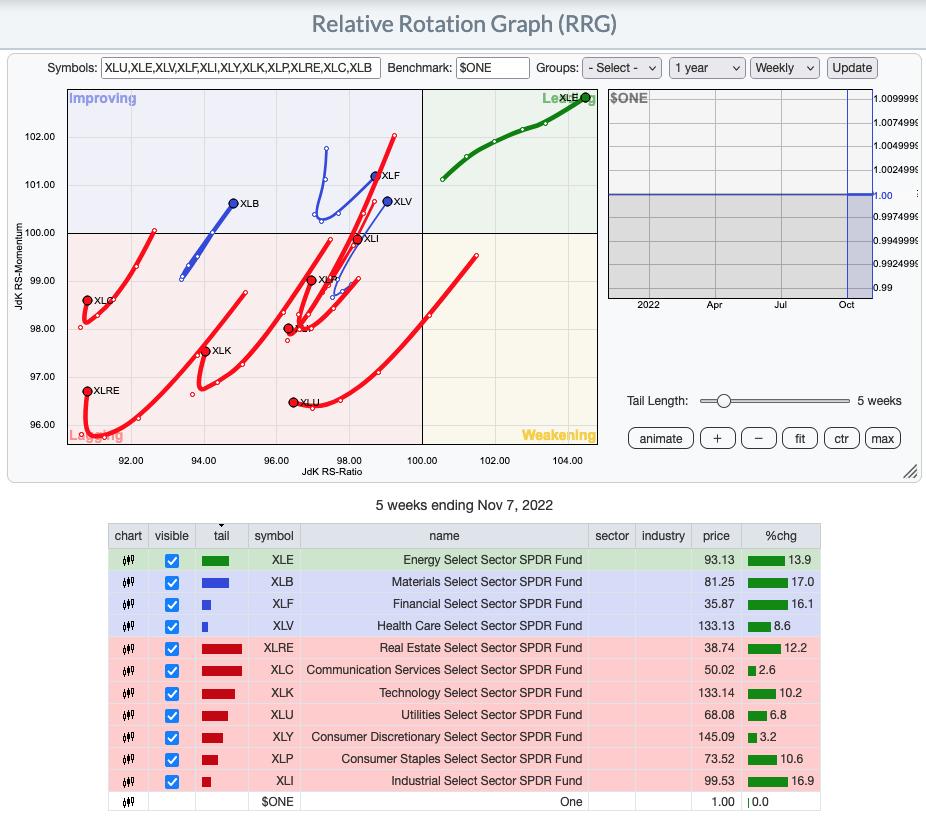
Task: Click the XLRE point on the graph
Action: point(87,391)
